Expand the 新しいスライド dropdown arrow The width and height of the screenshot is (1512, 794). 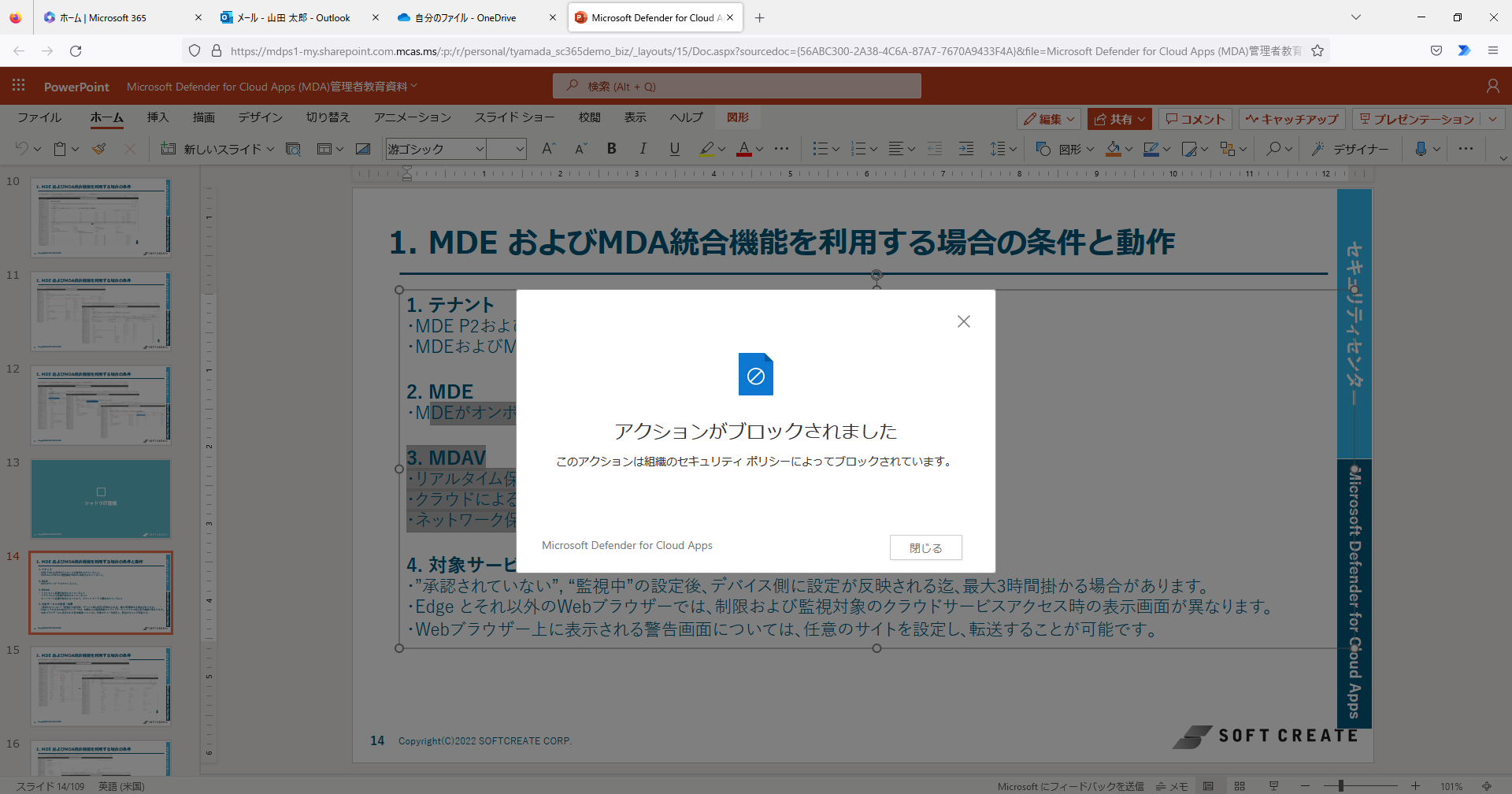(271, 149)
